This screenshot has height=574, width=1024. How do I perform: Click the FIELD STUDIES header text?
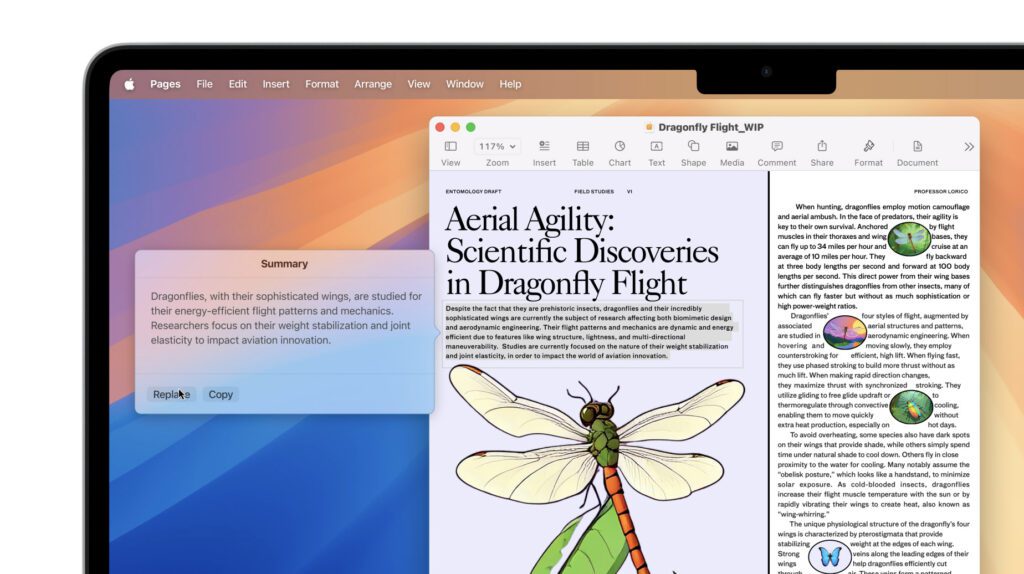594,192
